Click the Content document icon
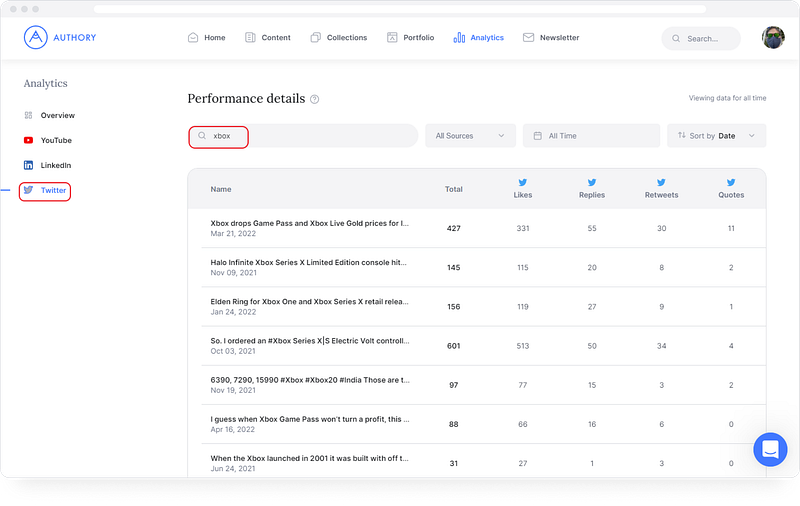The height and width of the screenshot is (506, 800). coord(250,37)
